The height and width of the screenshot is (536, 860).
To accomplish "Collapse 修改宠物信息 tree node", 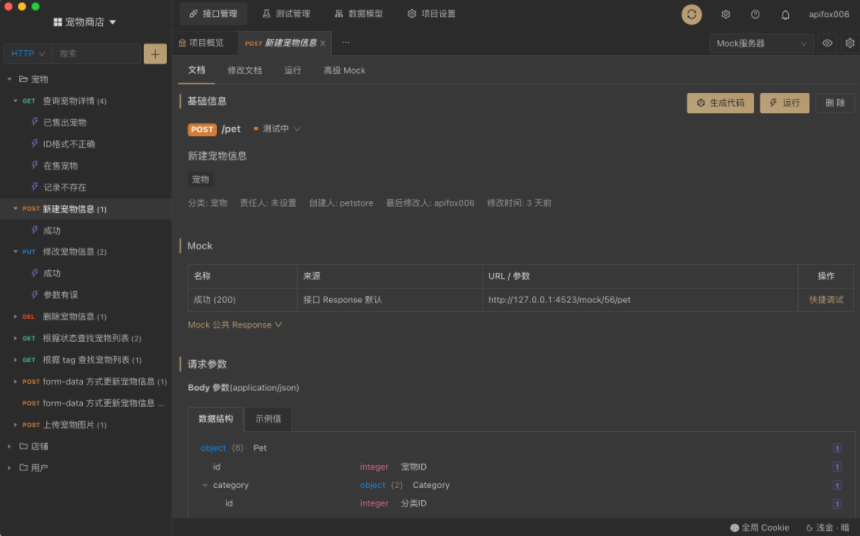I will click(15, 251).
